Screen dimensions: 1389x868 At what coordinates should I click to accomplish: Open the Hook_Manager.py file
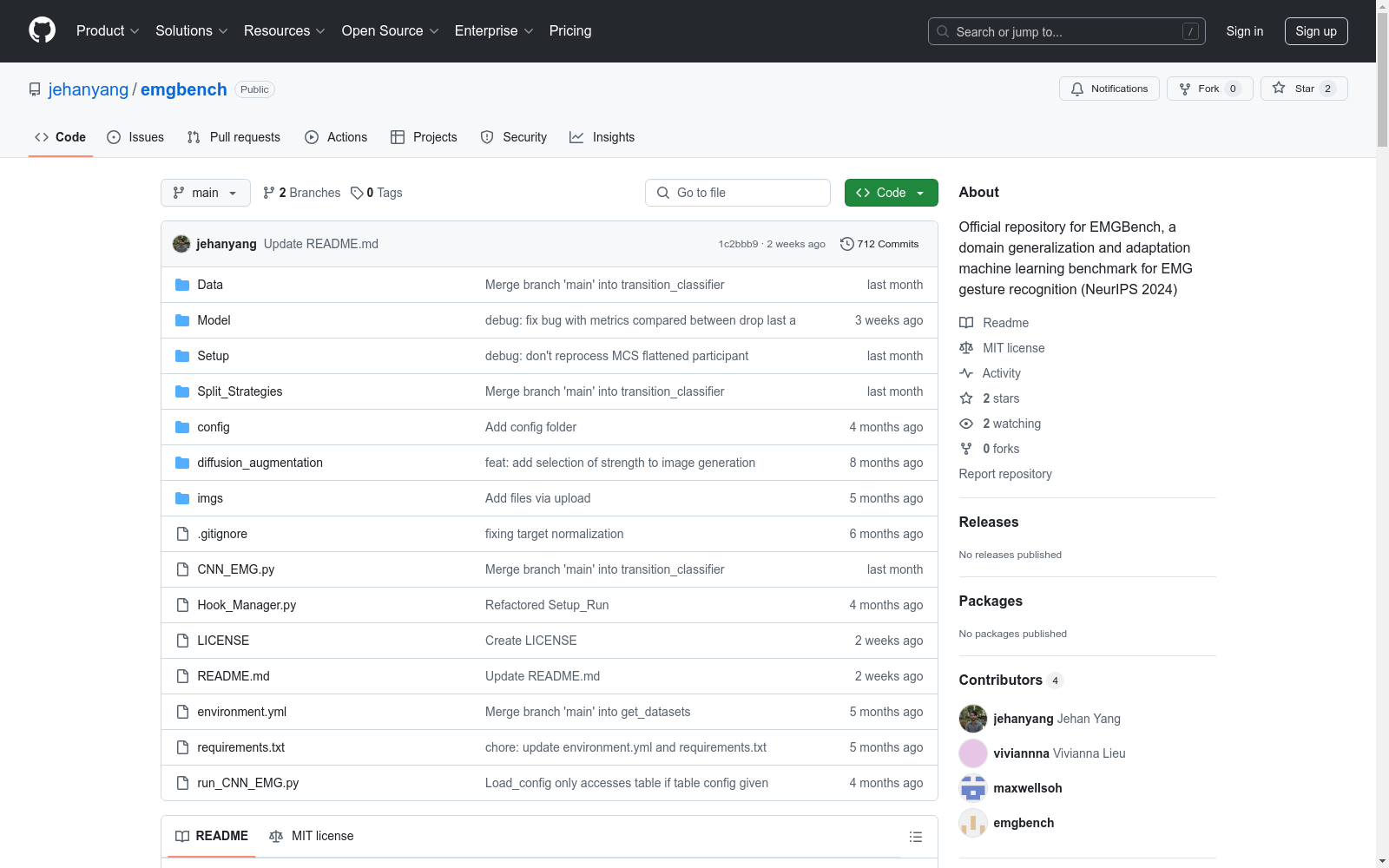[247, 605]
